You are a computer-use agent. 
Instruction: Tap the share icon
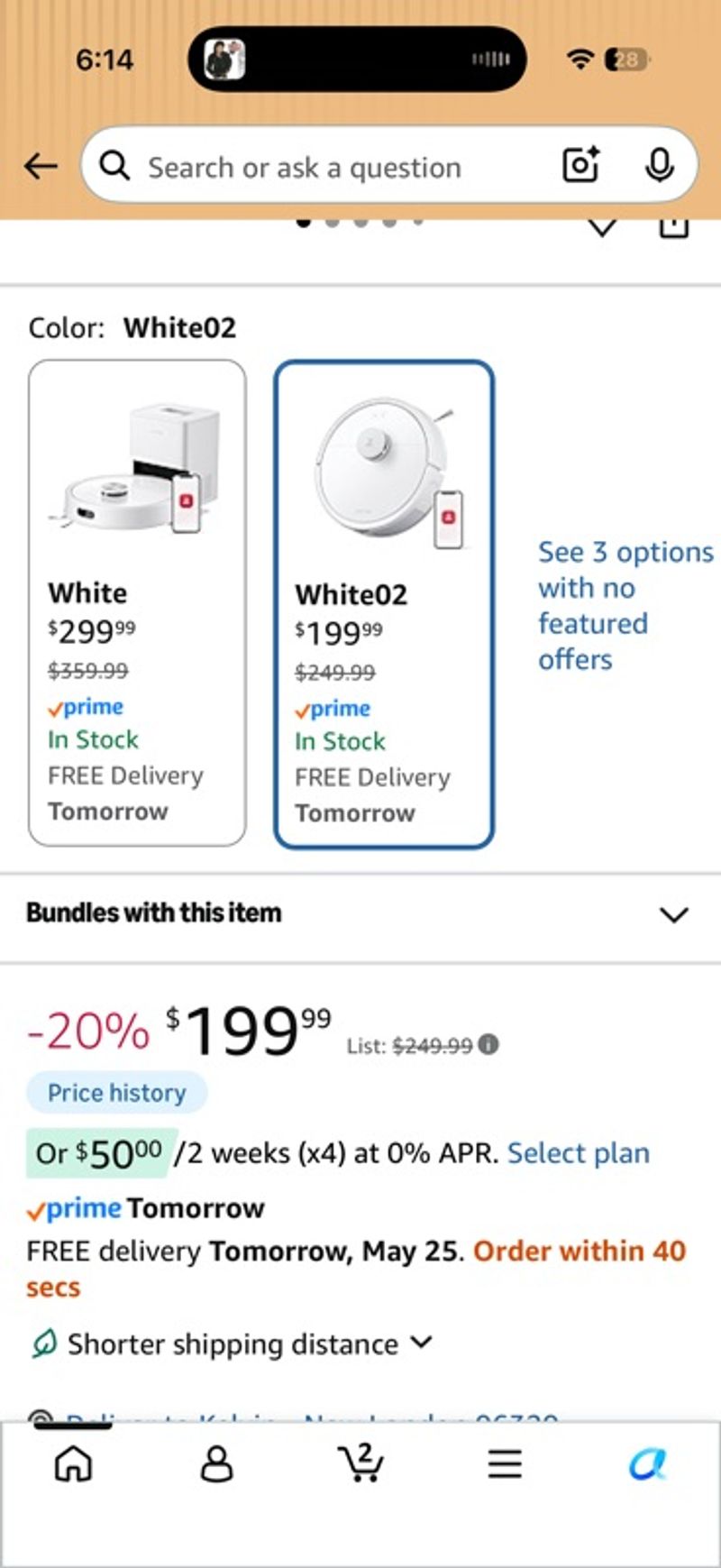[673, 226]
